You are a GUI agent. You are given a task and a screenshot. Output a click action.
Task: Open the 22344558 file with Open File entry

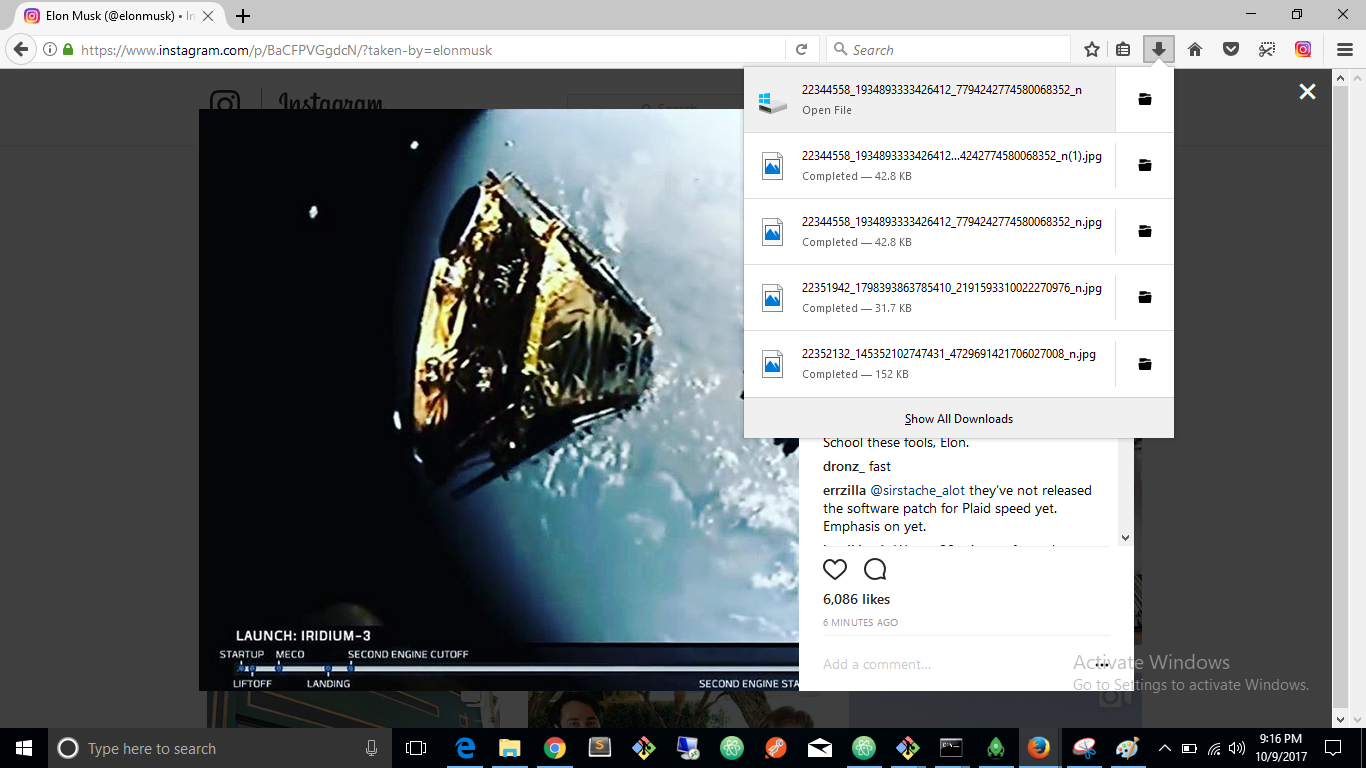(929, 99)
